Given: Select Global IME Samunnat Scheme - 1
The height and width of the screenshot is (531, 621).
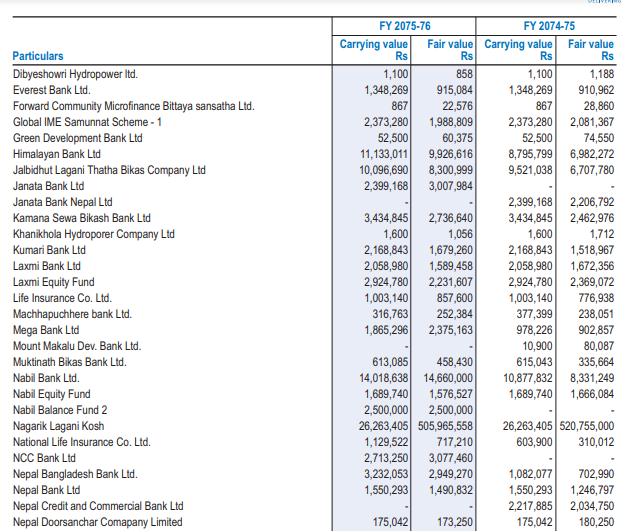Looking at the screenshot, I should (x=88, y=122).
